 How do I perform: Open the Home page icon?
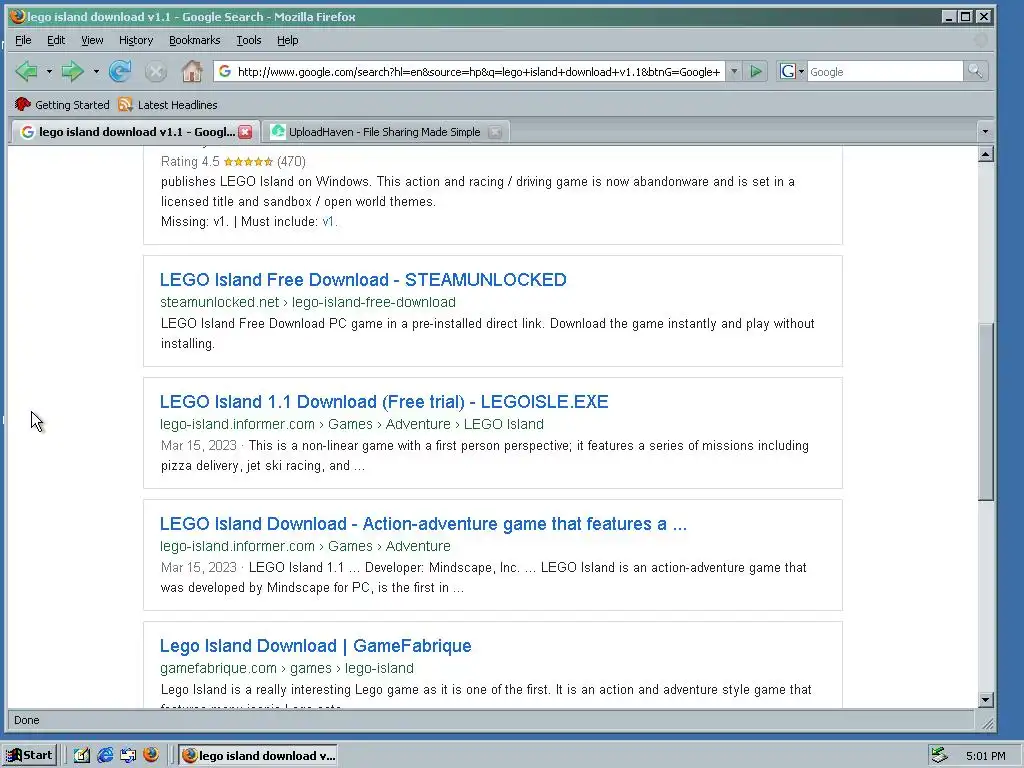pos(191,71)
